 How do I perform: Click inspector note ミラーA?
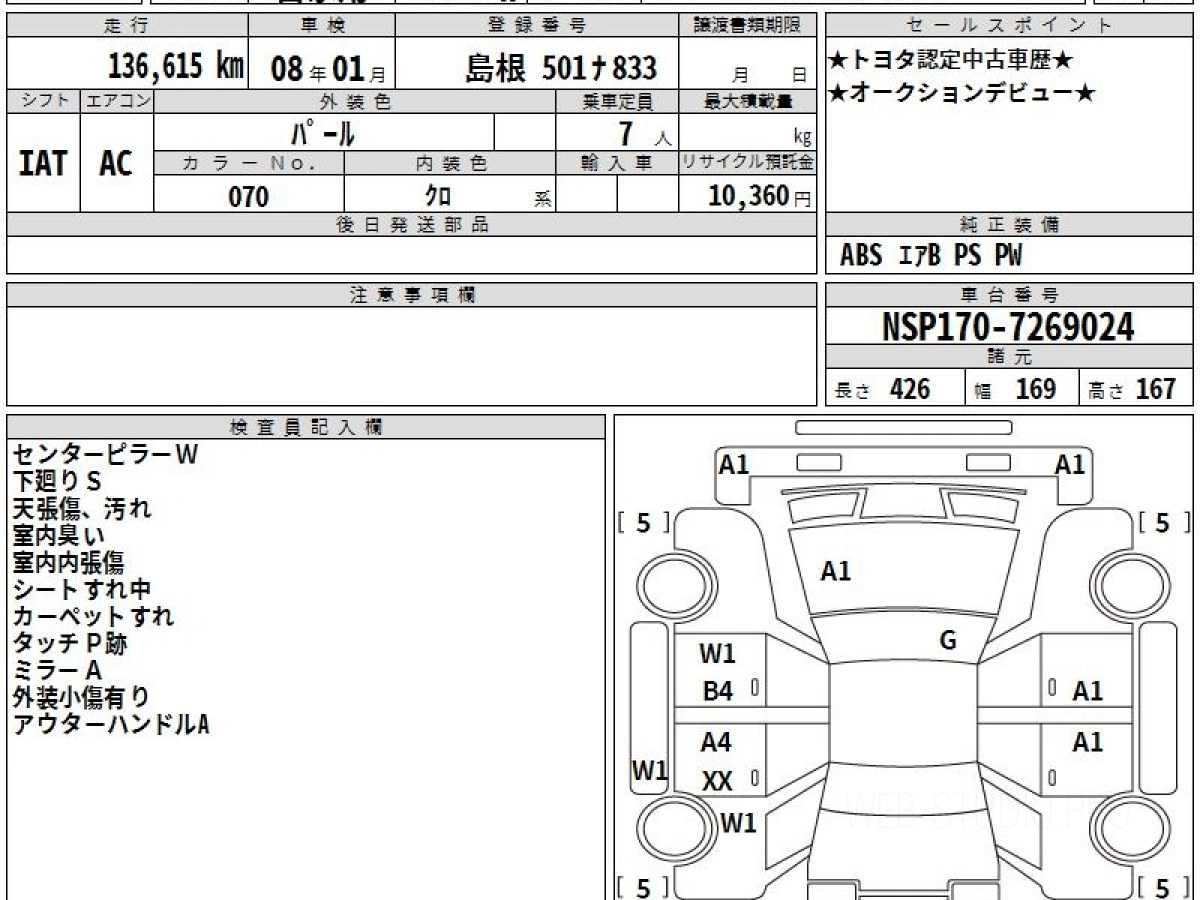click(x=56, y=670)
